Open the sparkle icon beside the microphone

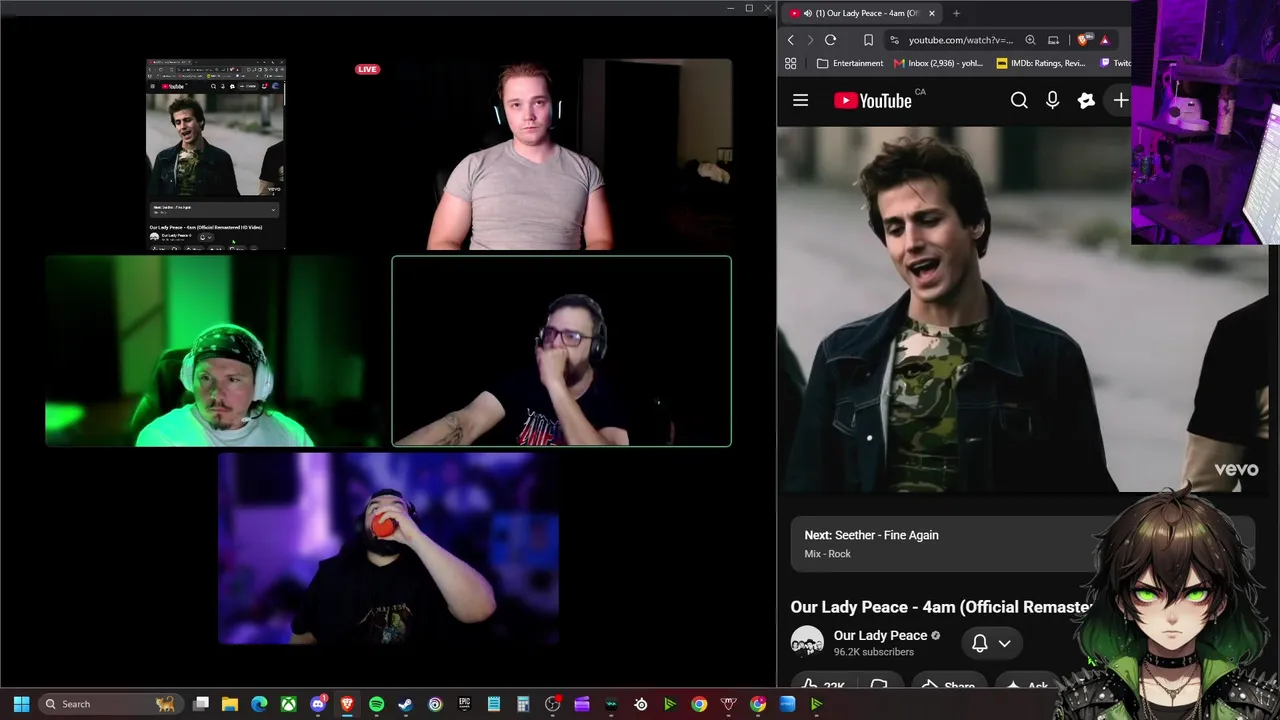(x=1086, y=100)
